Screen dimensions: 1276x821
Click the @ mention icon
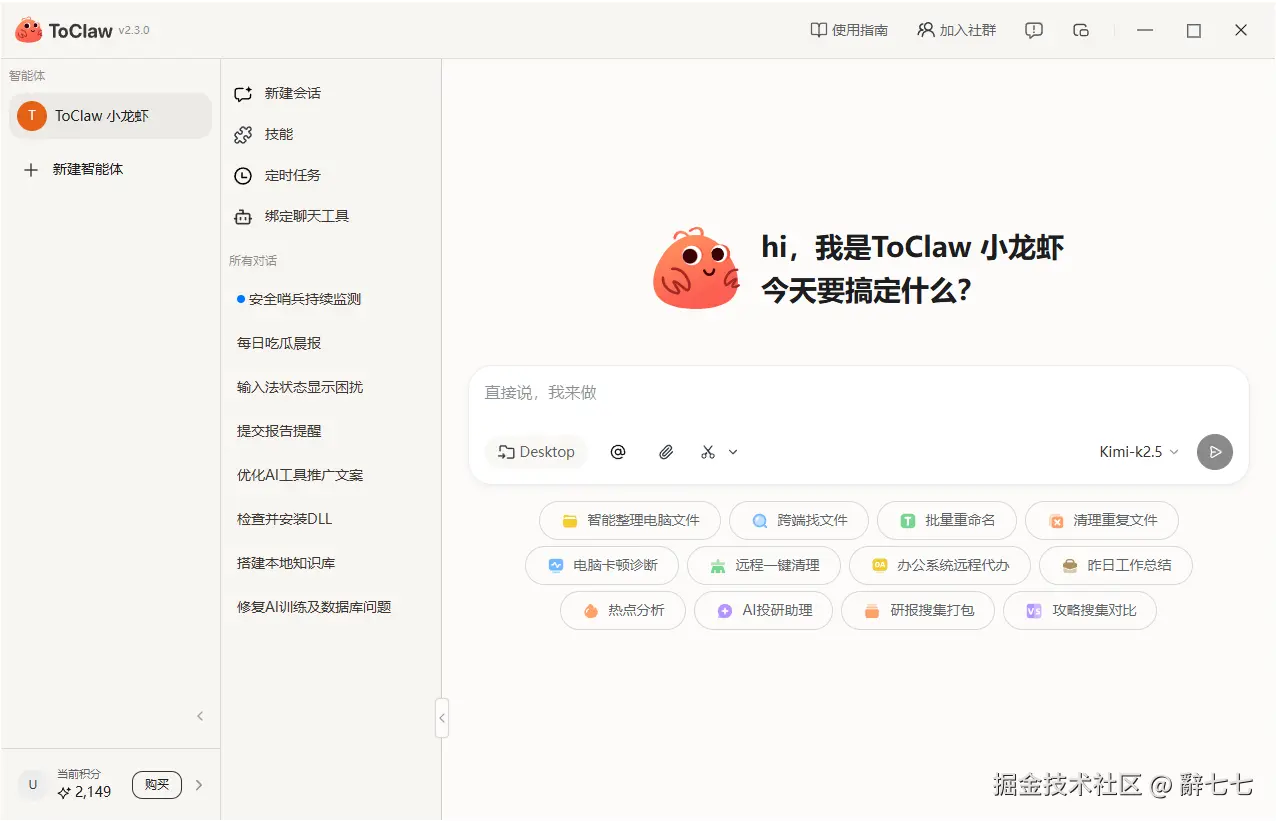(x=618, y=452)
